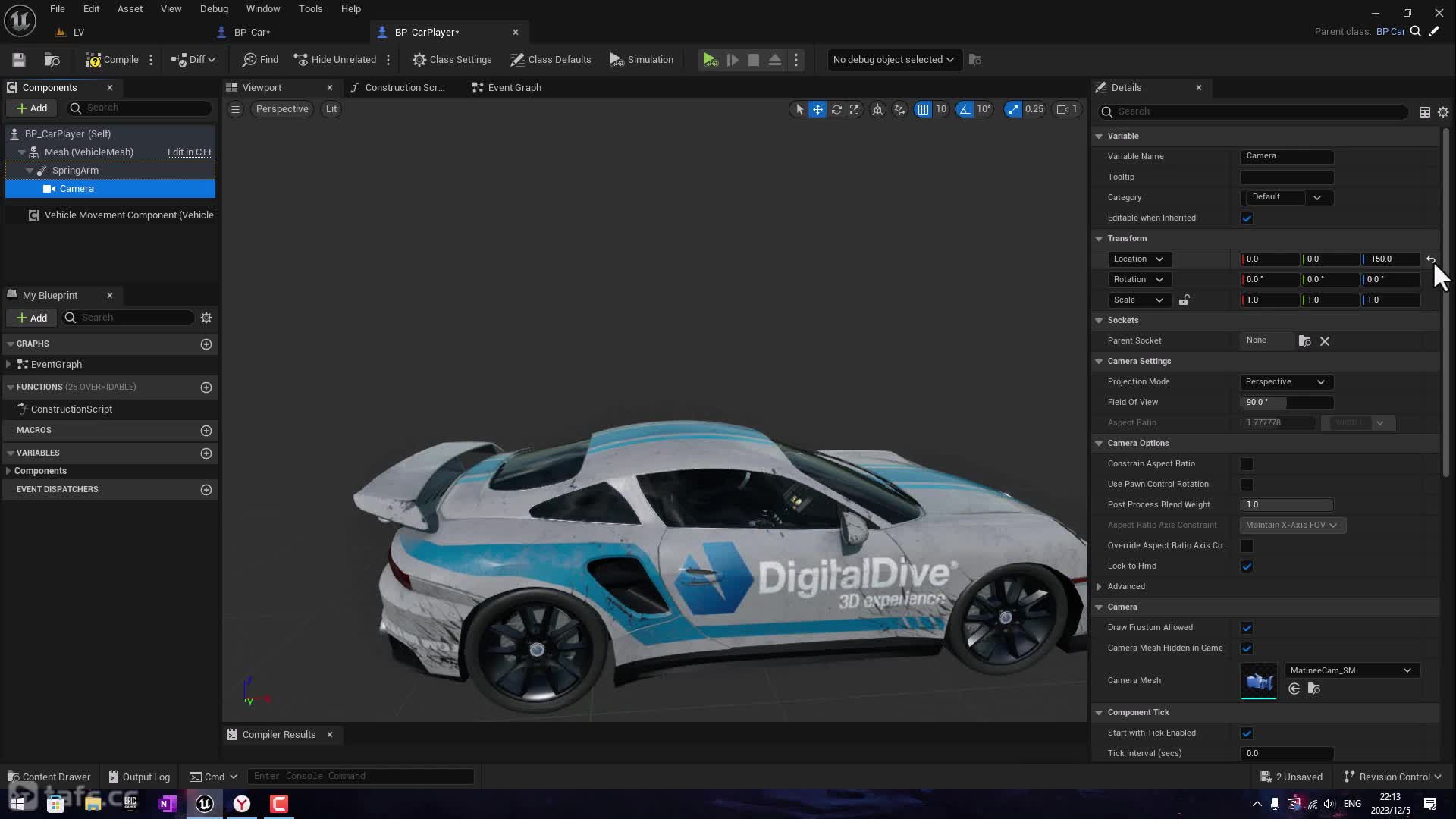The image size is (1456, 819).
Task: Open Find in blueprint
Action: [260, 60]
